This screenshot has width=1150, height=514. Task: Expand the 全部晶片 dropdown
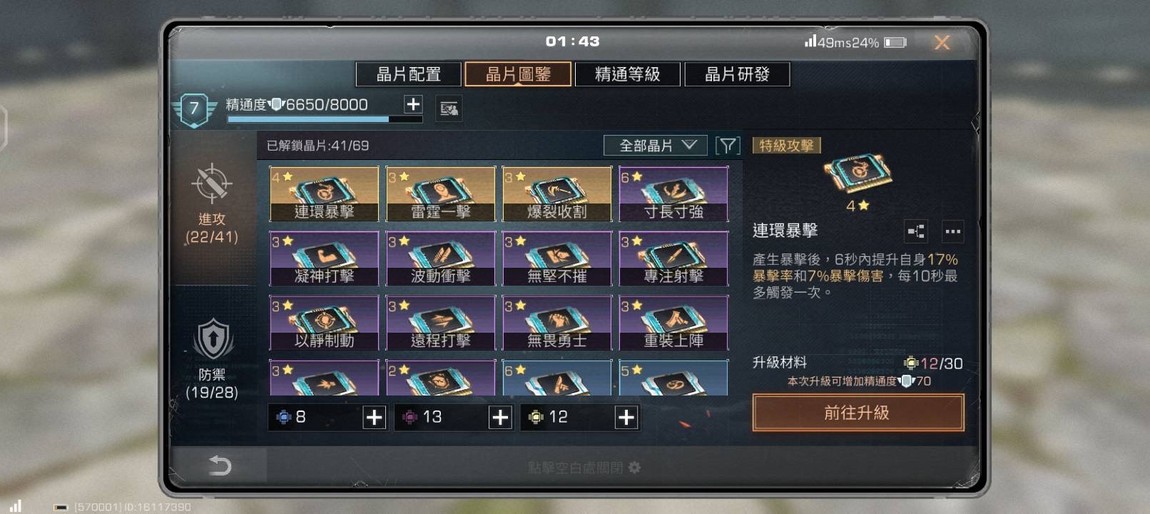[656, 145]
